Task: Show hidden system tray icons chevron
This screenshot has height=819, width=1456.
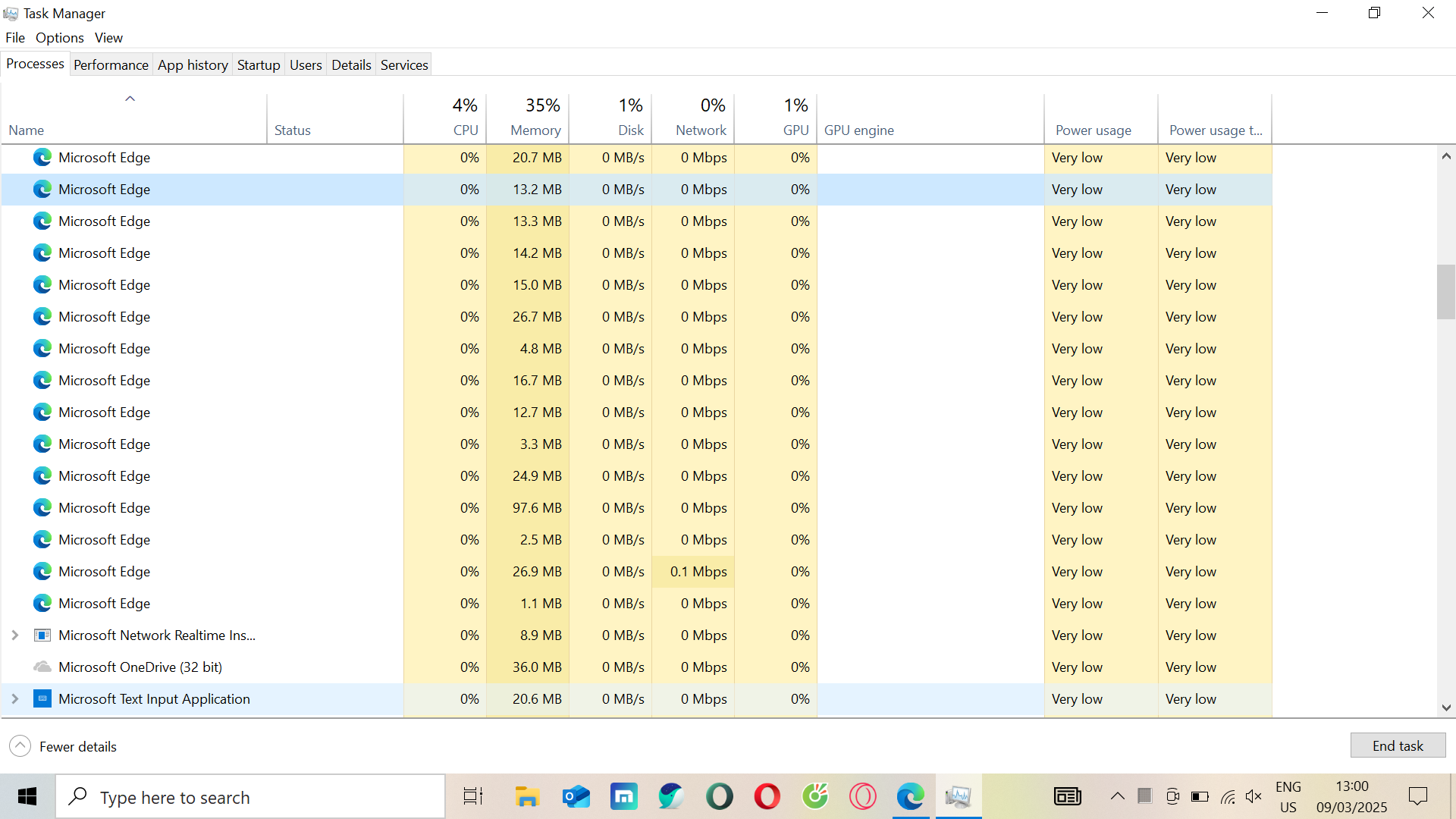Action: click(x=1117, y=796)
